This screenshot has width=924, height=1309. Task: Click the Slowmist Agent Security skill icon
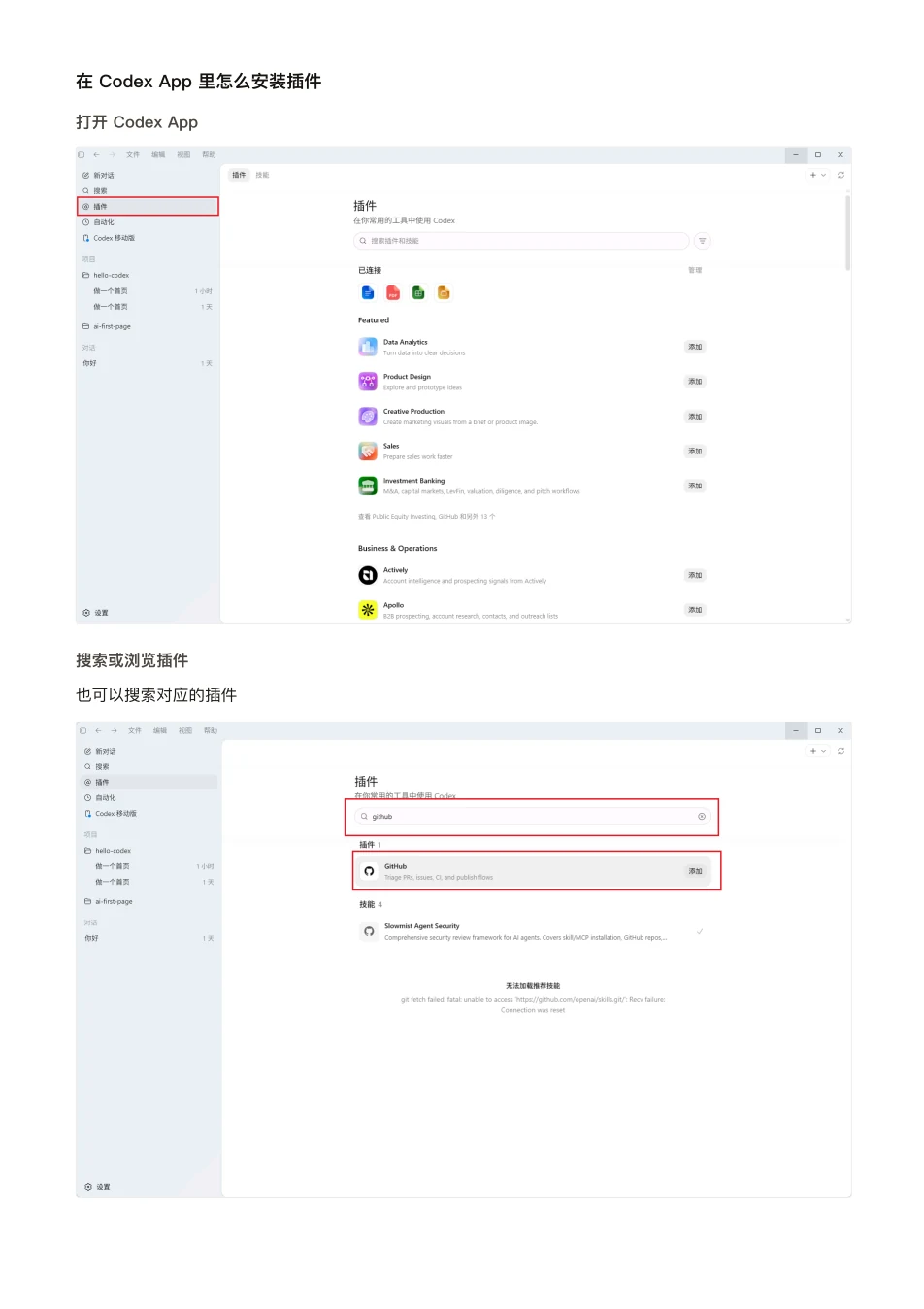coord(369,931)
